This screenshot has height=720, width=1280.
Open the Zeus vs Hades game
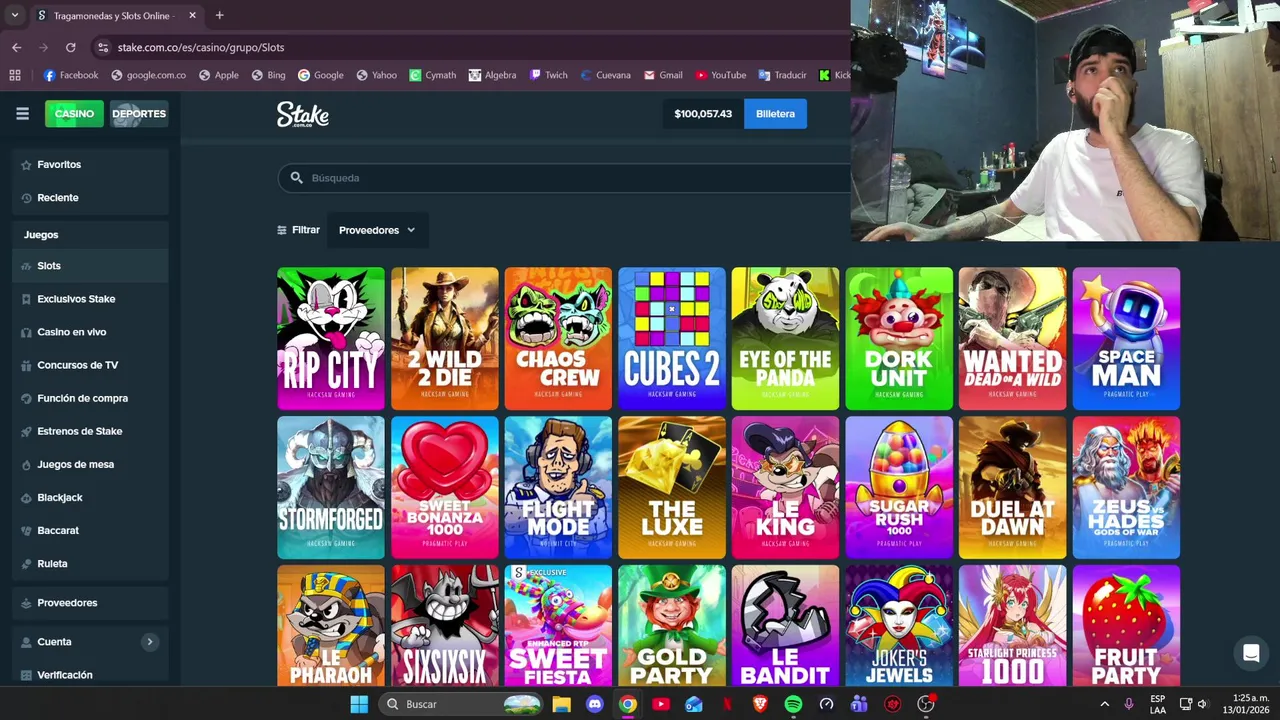1126,488
